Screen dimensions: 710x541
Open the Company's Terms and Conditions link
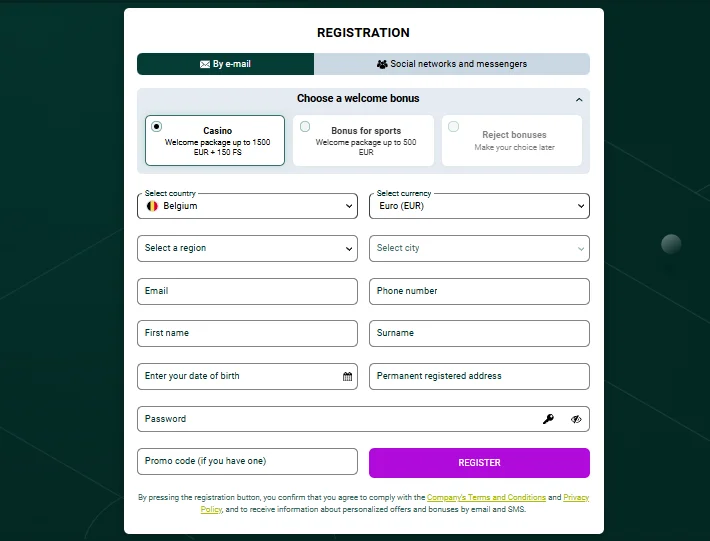click(x=486, y=497)
